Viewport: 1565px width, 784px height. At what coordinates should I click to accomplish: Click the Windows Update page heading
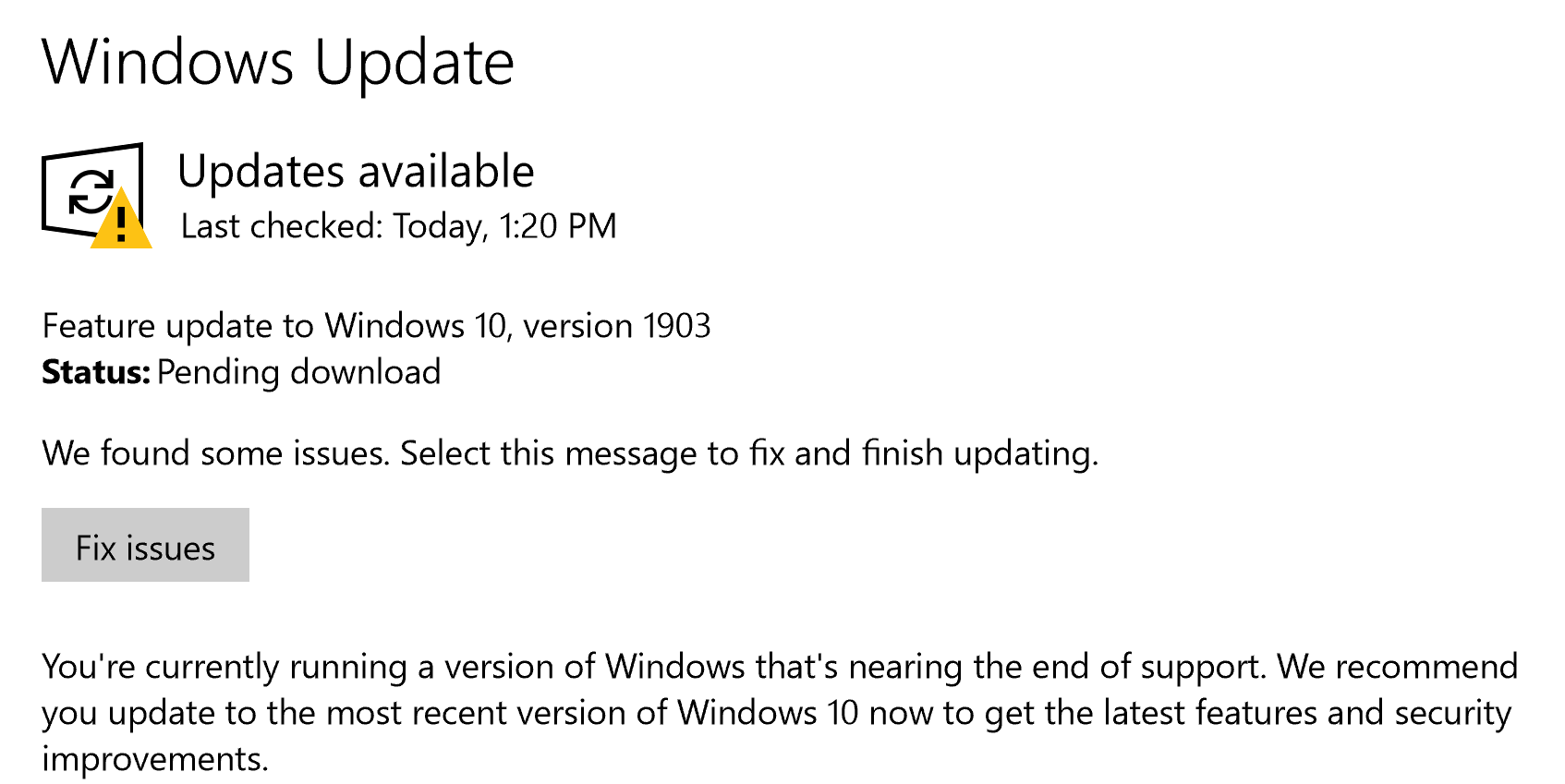278,63
